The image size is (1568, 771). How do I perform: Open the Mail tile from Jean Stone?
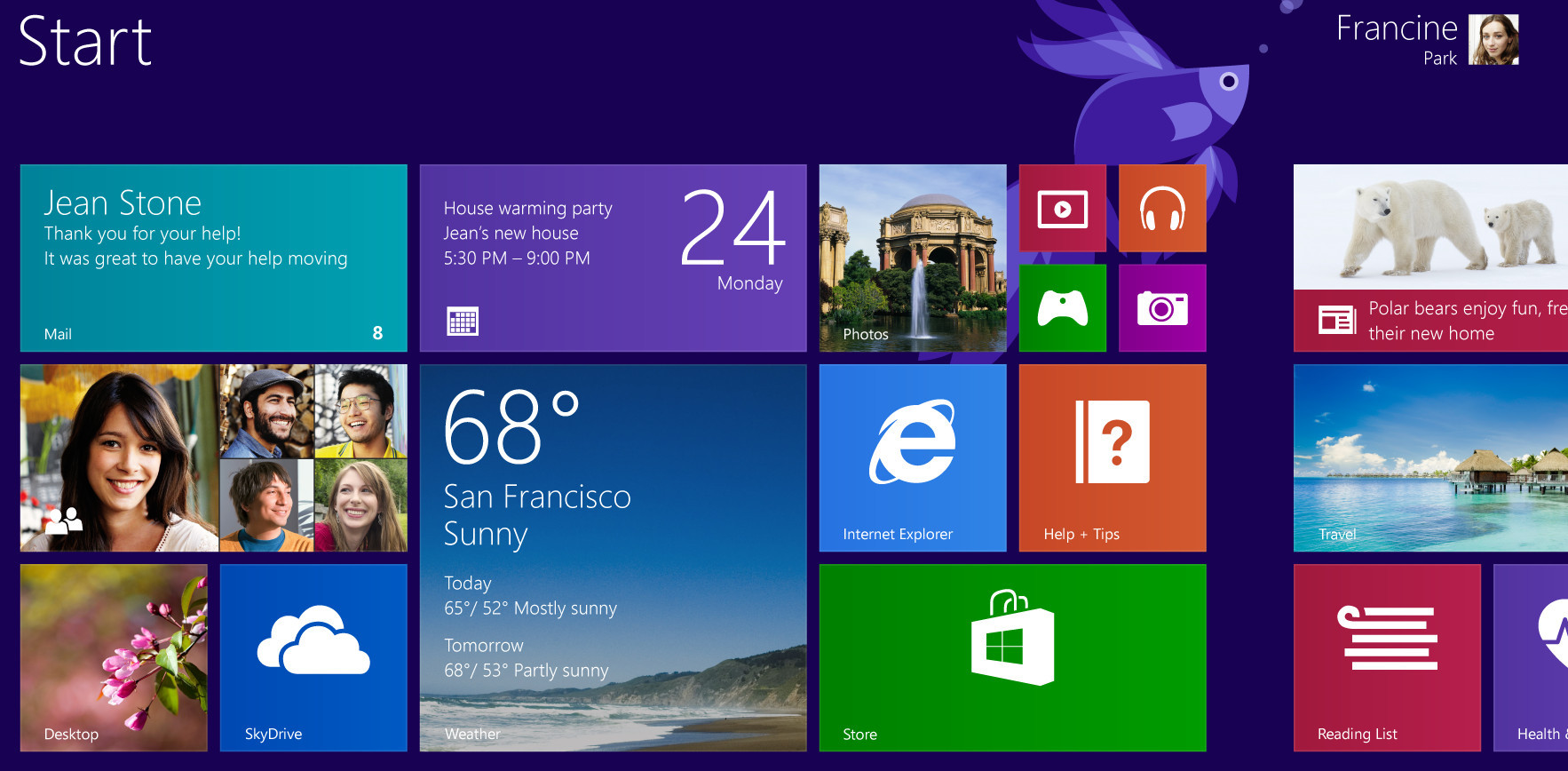[x=213, y=258]
